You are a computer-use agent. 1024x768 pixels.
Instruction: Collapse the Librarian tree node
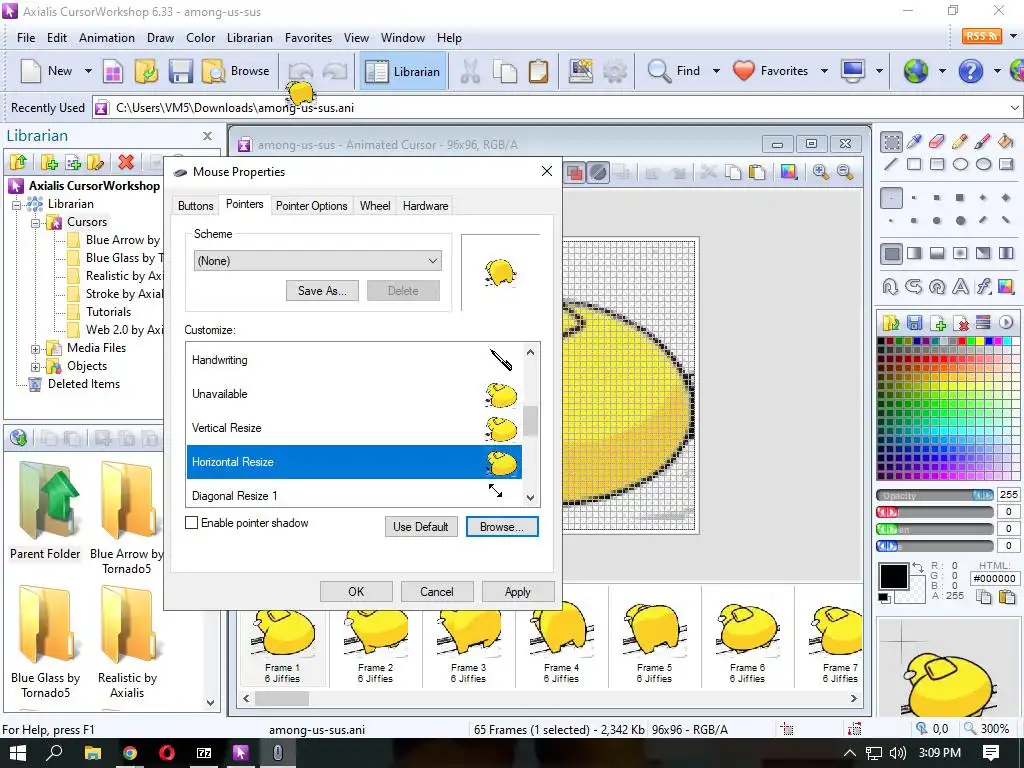point(18,204)
